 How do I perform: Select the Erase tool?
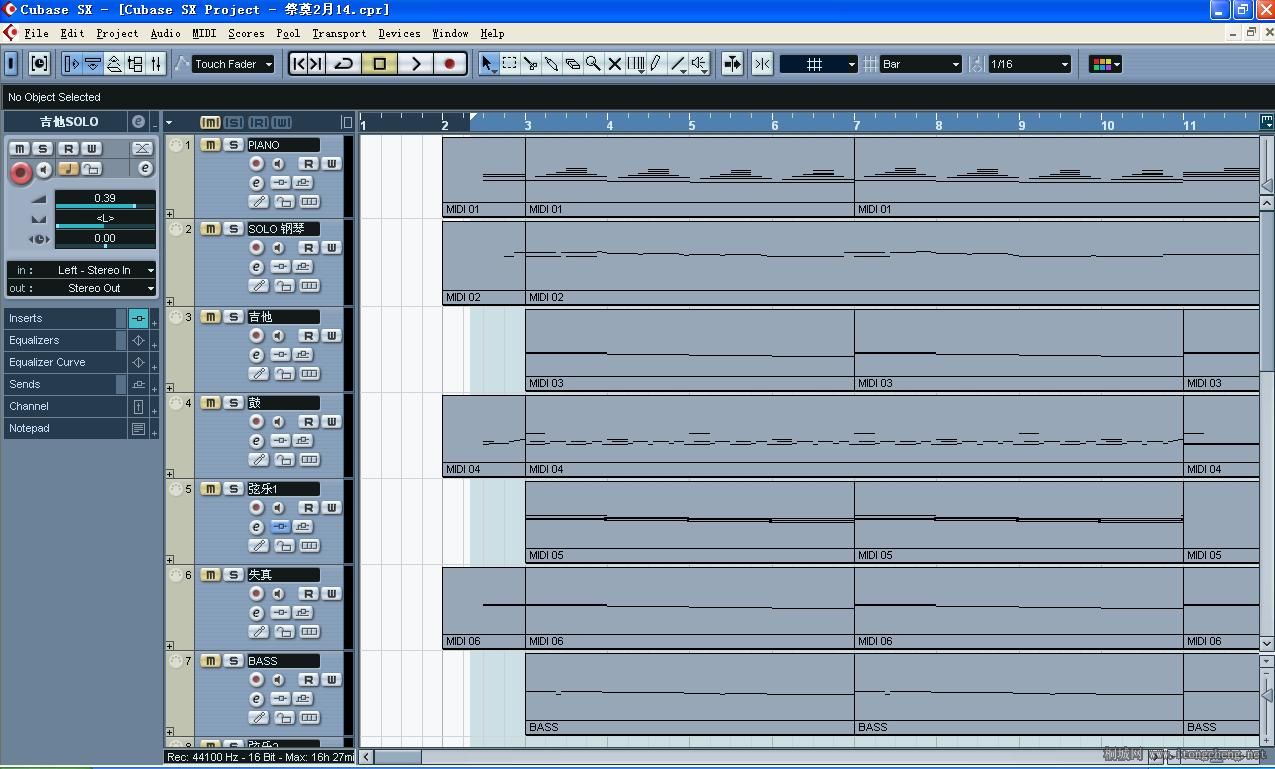572,64
